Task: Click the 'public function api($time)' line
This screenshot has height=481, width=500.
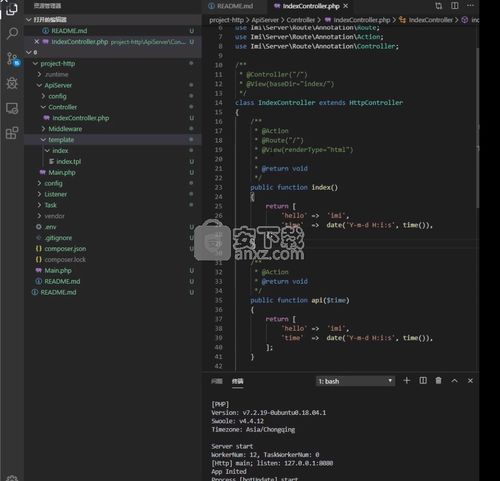Action: point(300,300)
